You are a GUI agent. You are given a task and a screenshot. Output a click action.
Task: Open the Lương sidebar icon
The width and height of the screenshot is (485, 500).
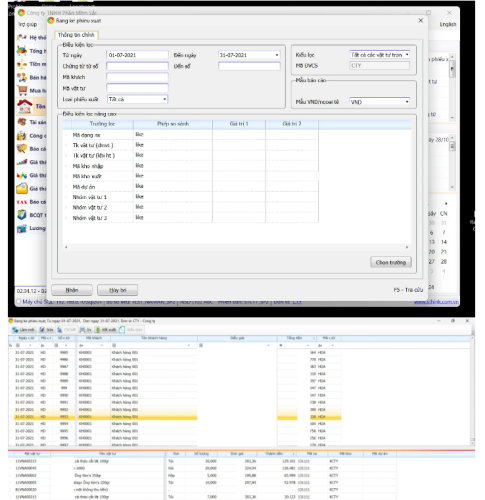point(22,228)
